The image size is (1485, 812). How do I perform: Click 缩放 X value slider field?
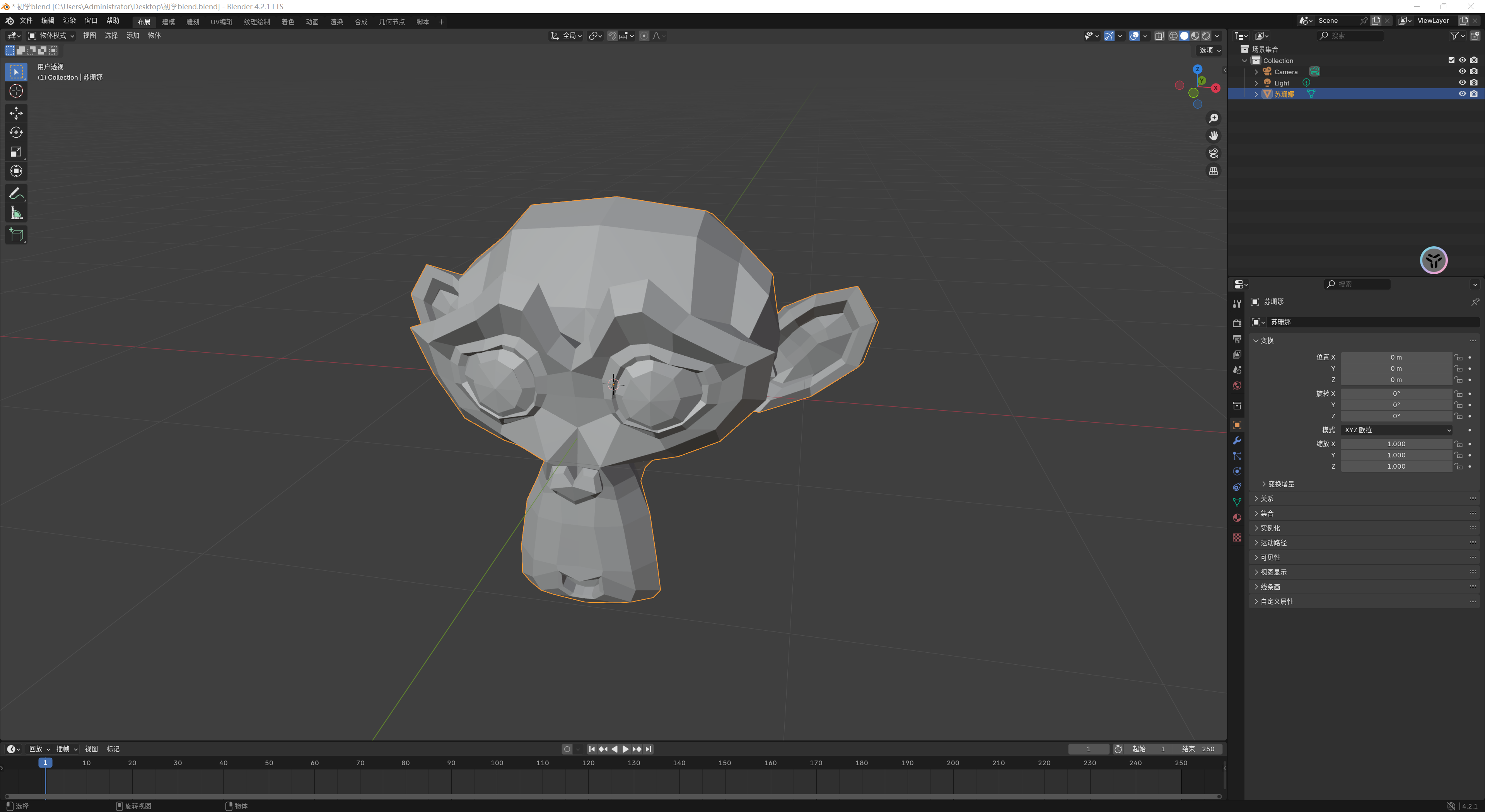click(1396, 444)
